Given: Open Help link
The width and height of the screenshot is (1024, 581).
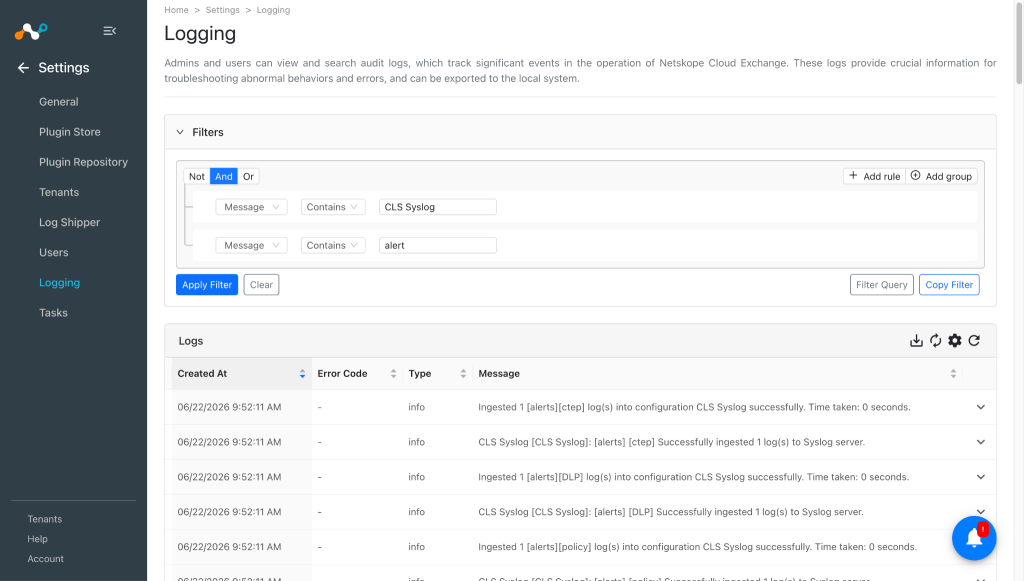Looking at the screenshot, I should 37,539.
